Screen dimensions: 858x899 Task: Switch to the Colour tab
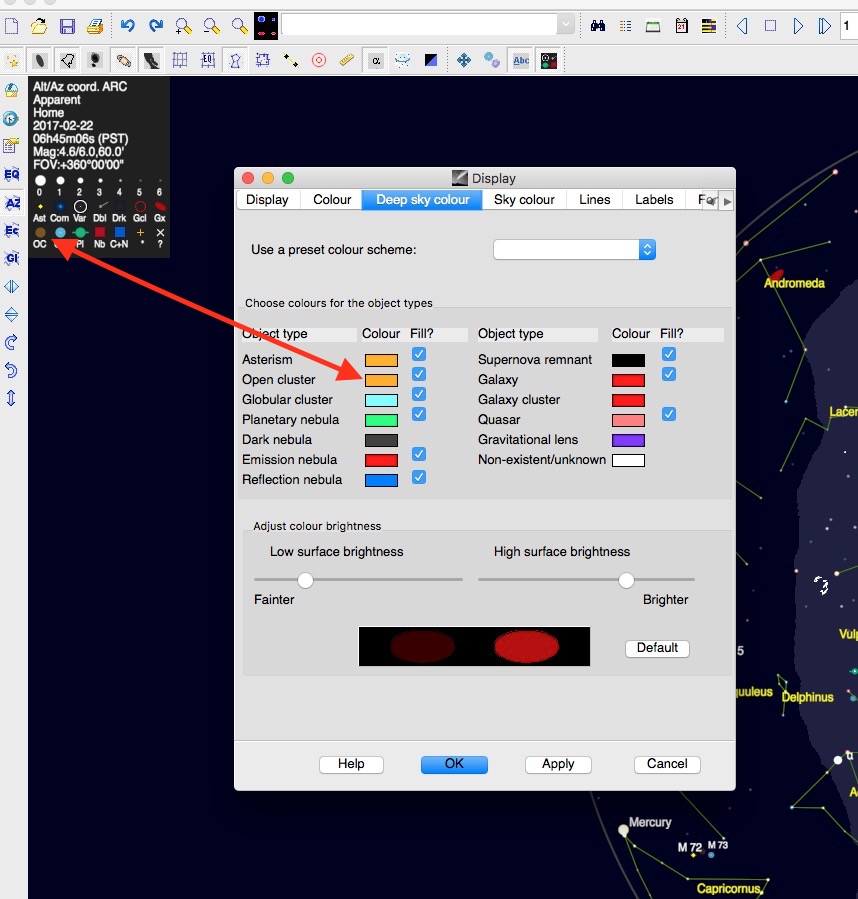(332, 200)
